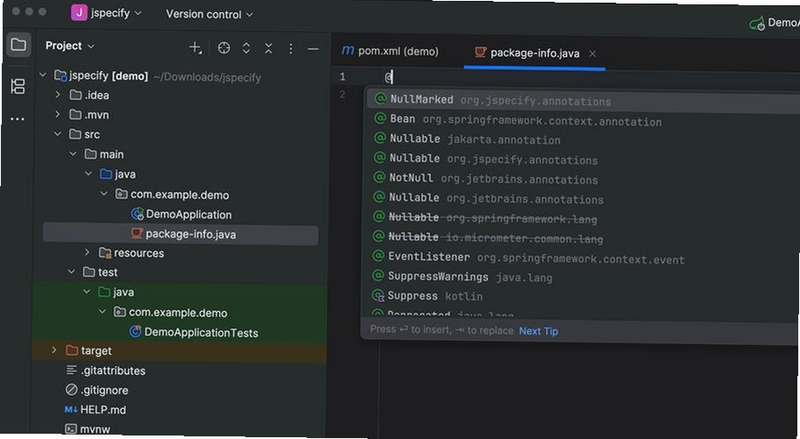Expand the resources folder

pyautogui.click(x=87, y=252)
